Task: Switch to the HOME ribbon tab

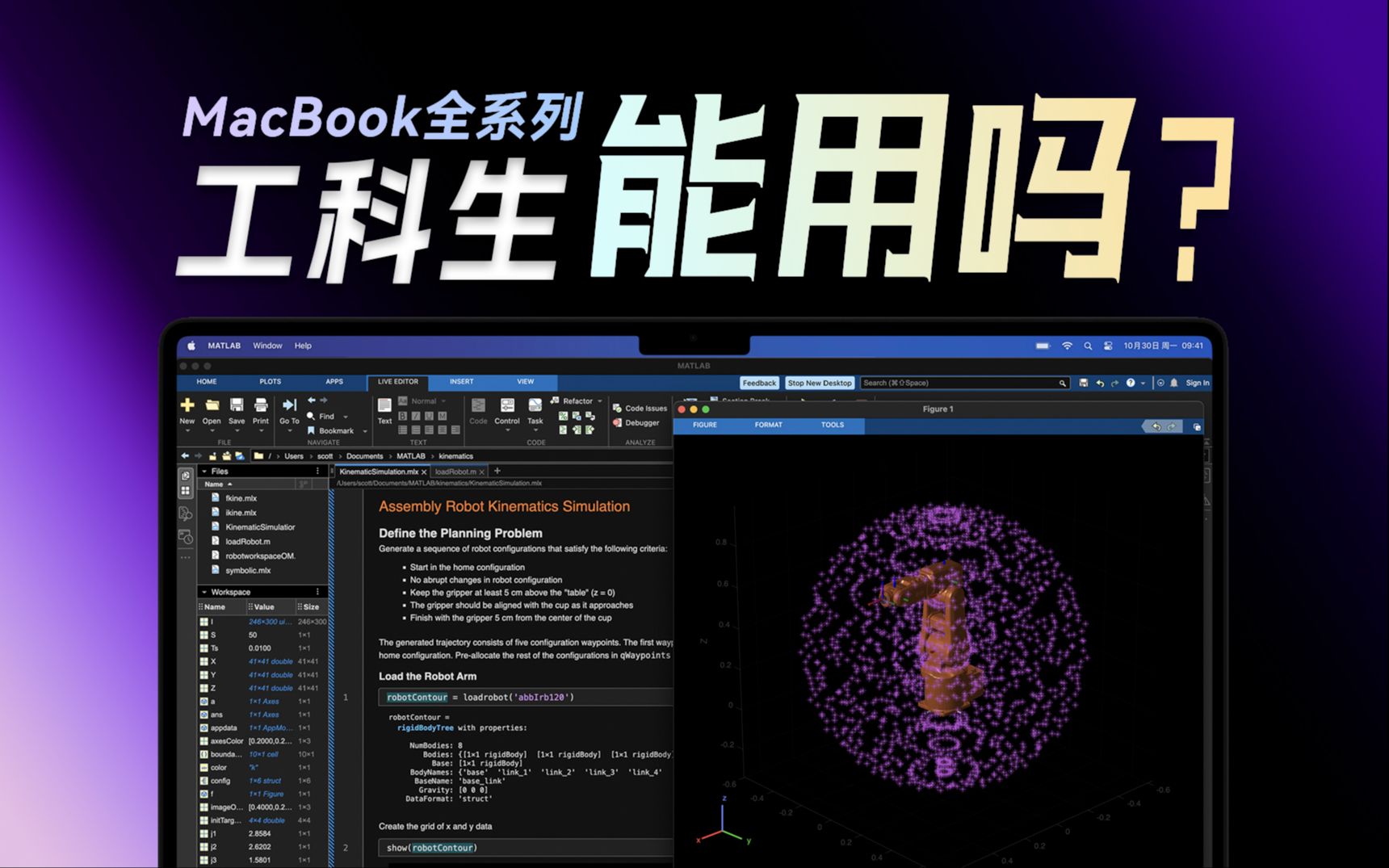Action: click(x=207, y=381)
